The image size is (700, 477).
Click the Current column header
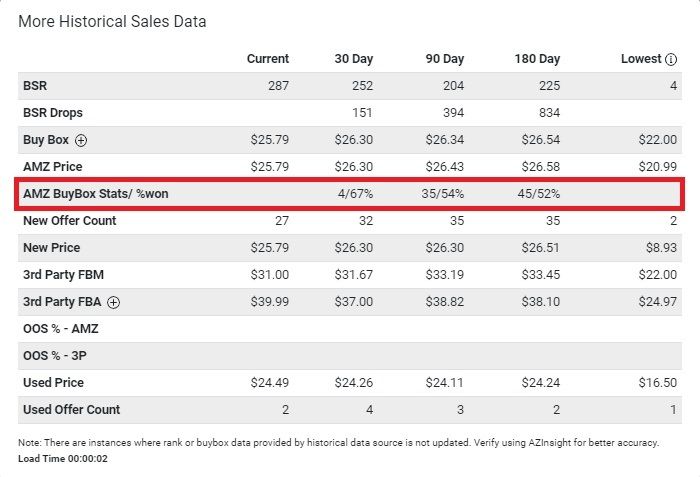(x=268, y=59)
